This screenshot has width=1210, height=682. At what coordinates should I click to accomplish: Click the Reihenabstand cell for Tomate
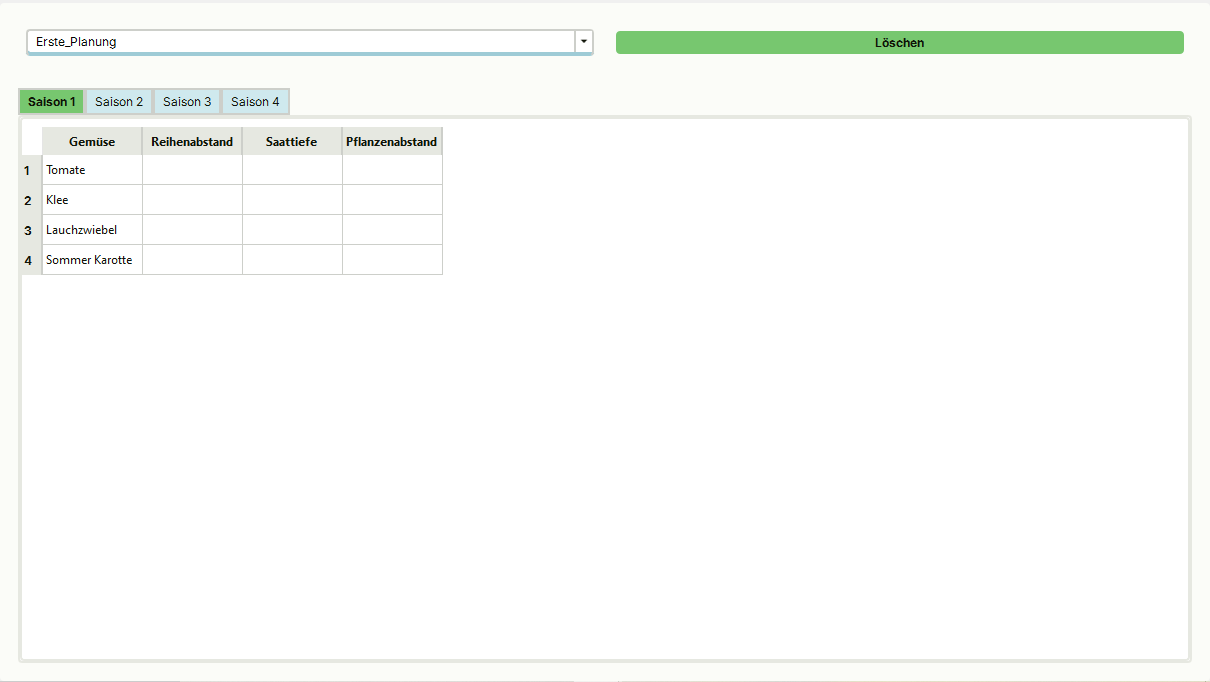(x=192, y=170)
